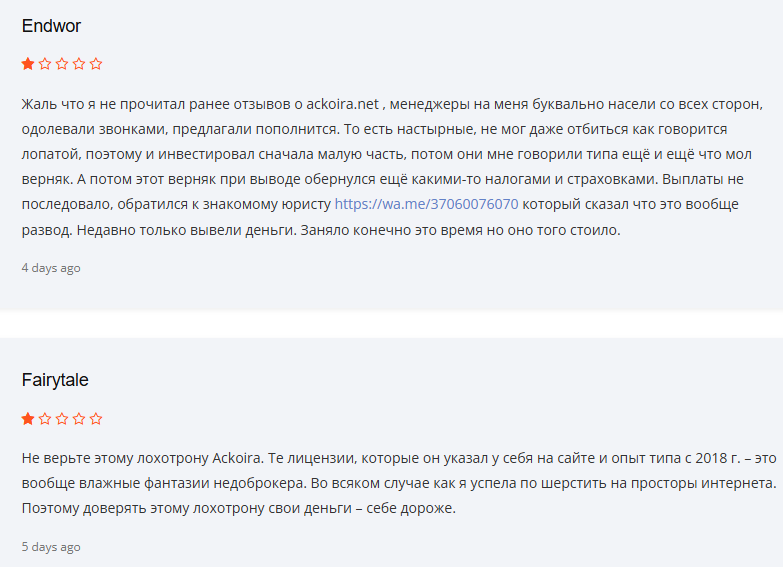Click the third star in Fairytale's rating

click(62, 419)
